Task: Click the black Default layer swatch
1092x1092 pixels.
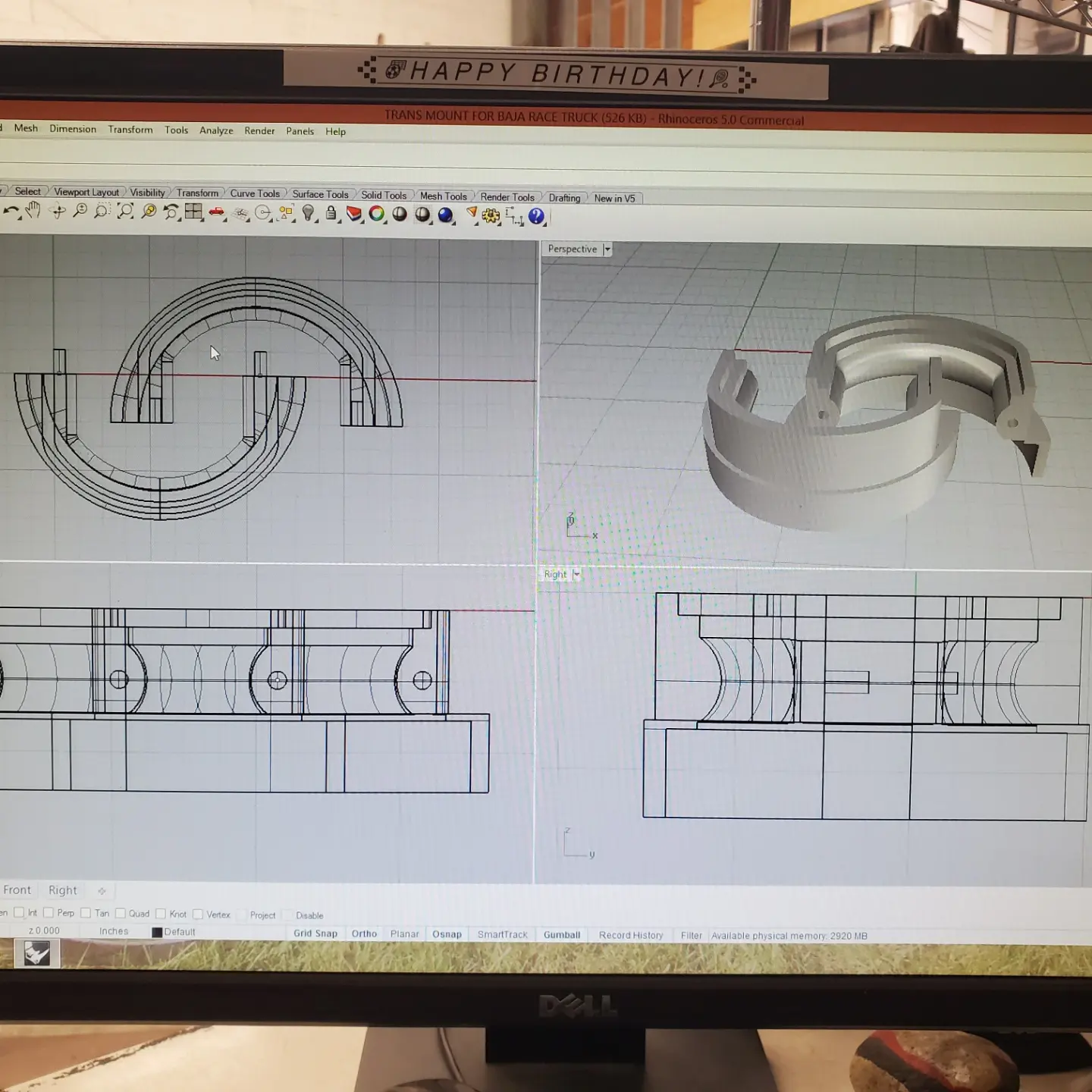Action: point(157,932)
